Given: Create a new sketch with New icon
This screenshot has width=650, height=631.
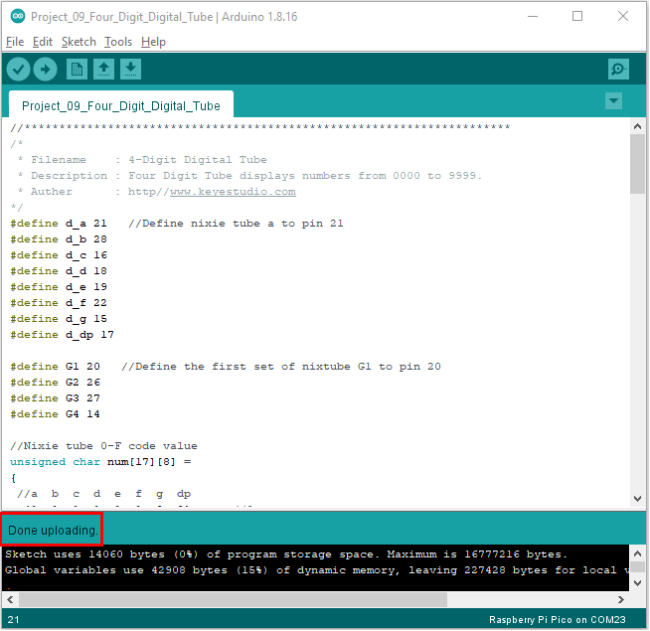Looking at the screenshot, I should click(x=77, y=69).
